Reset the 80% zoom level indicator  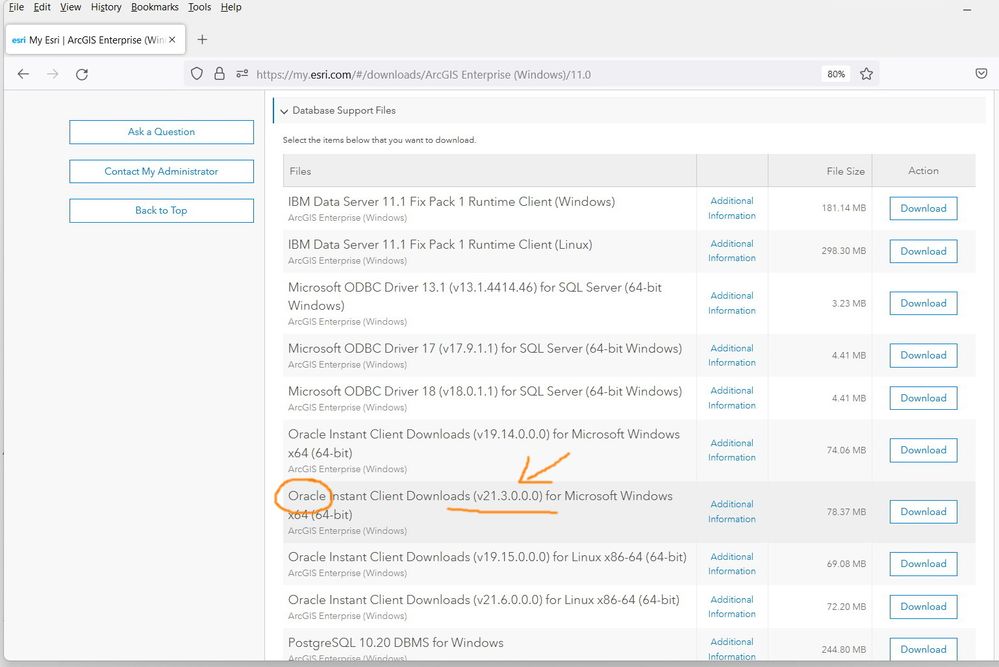[835, 74]
